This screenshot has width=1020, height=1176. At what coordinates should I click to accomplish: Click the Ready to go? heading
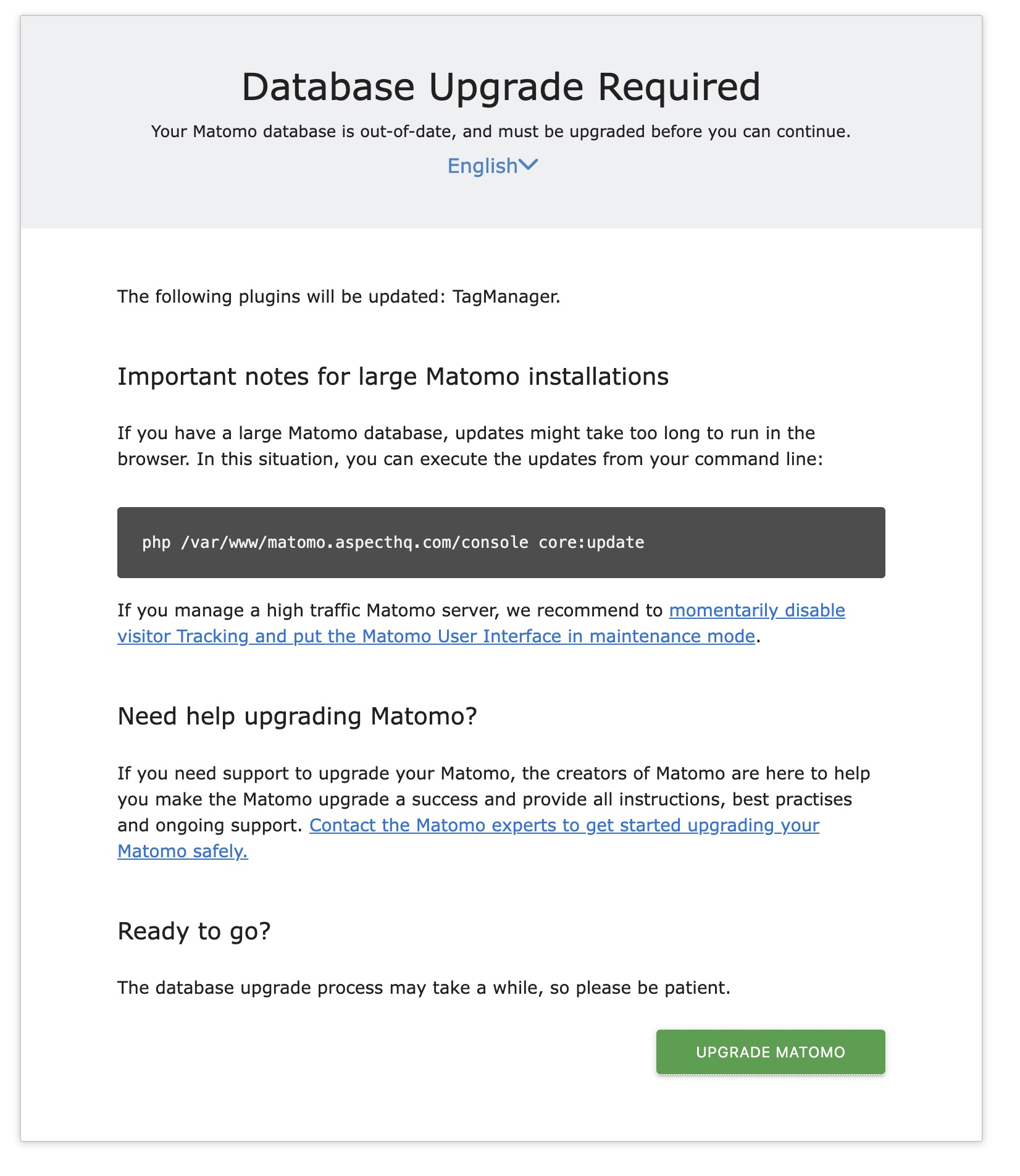194,931
